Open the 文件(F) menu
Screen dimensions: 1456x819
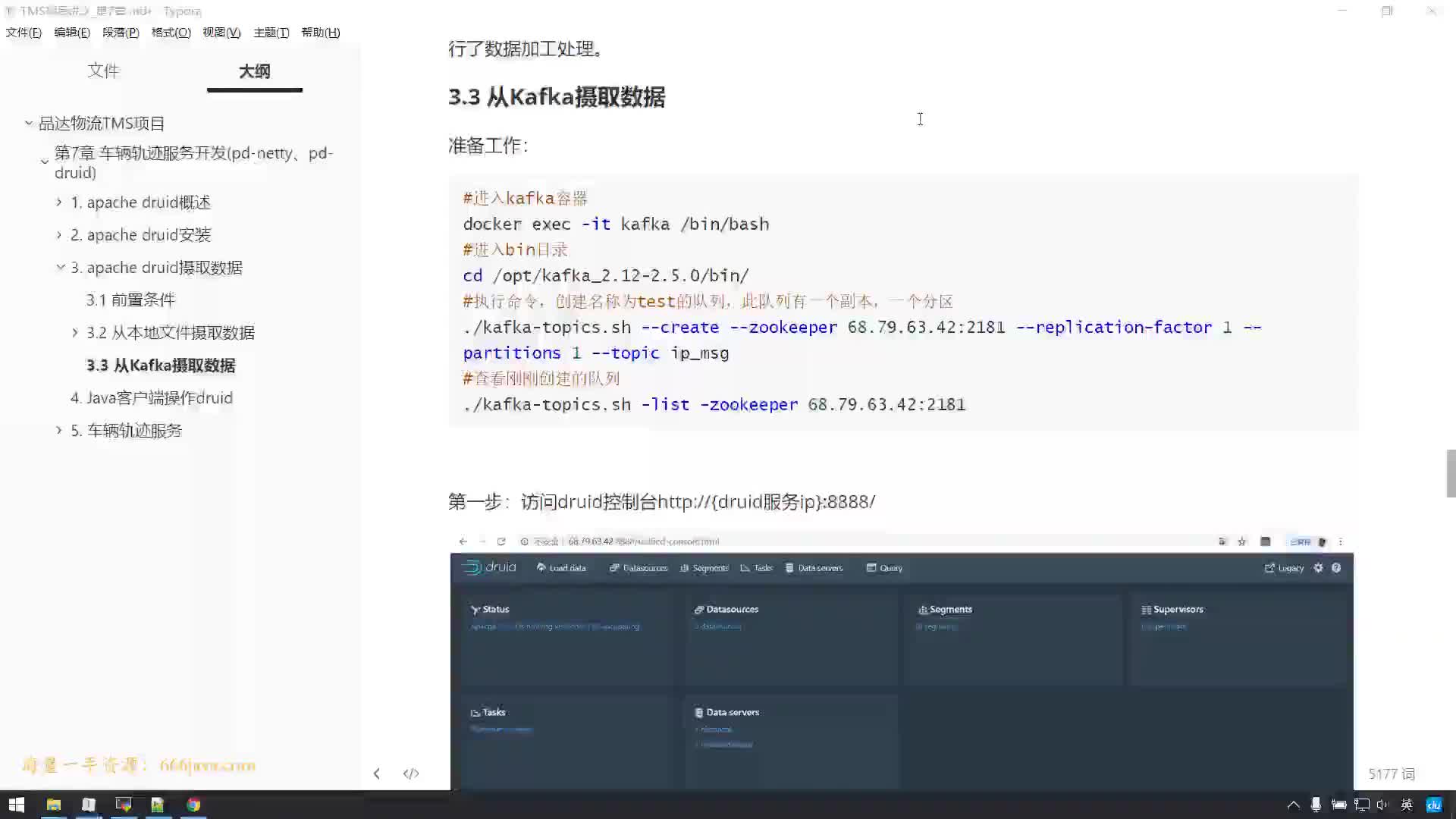point(24,33)
